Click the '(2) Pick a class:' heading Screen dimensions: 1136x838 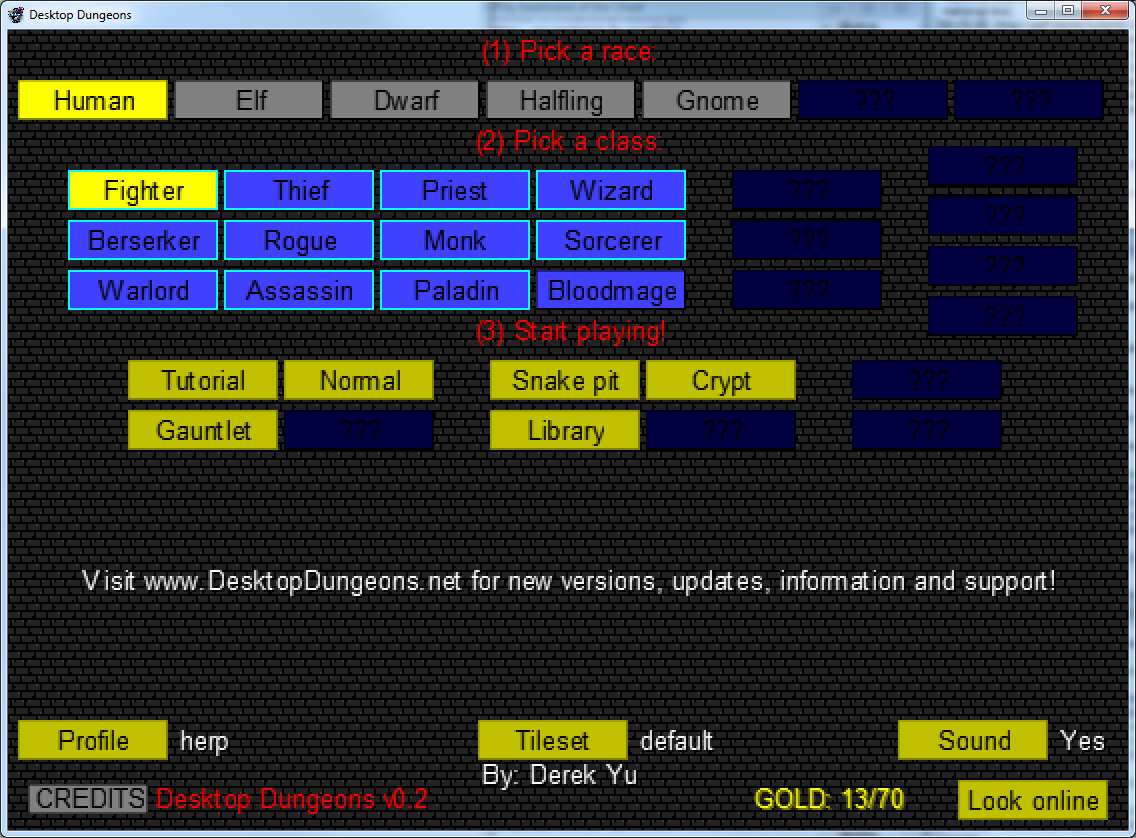[569, 141]
